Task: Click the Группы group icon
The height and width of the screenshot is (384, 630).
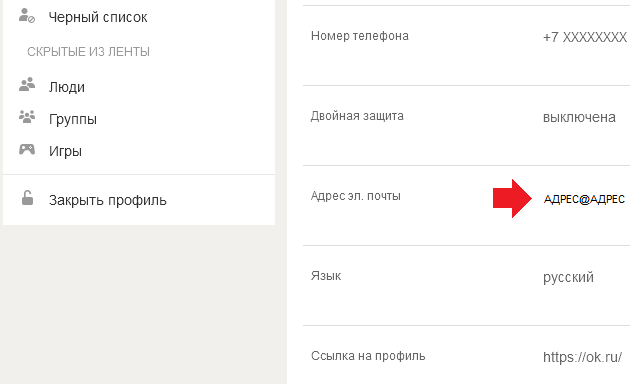Action: [x=27, y=117]
